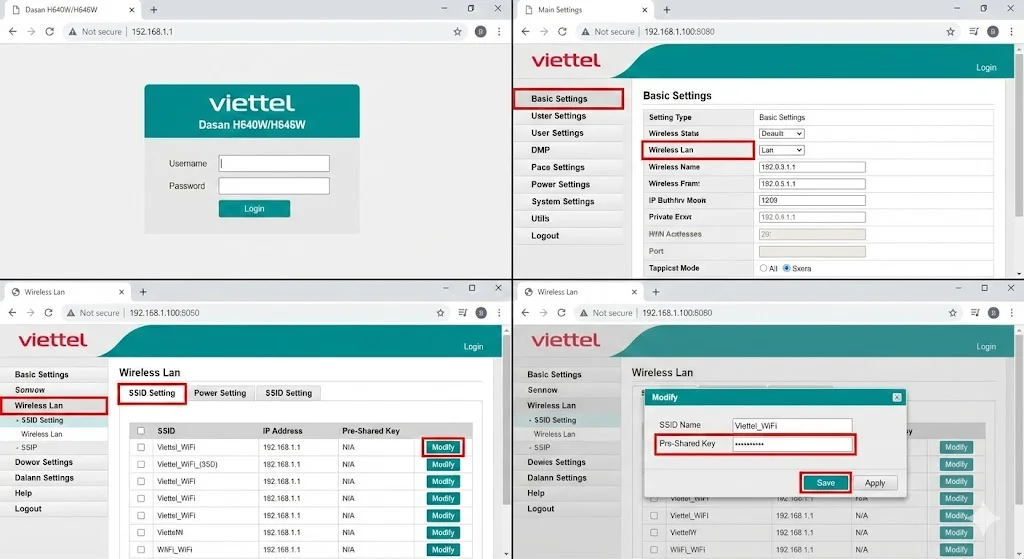
Task: Tick the header checkbox next to the SSID column title
Action: tap(141, 431)
